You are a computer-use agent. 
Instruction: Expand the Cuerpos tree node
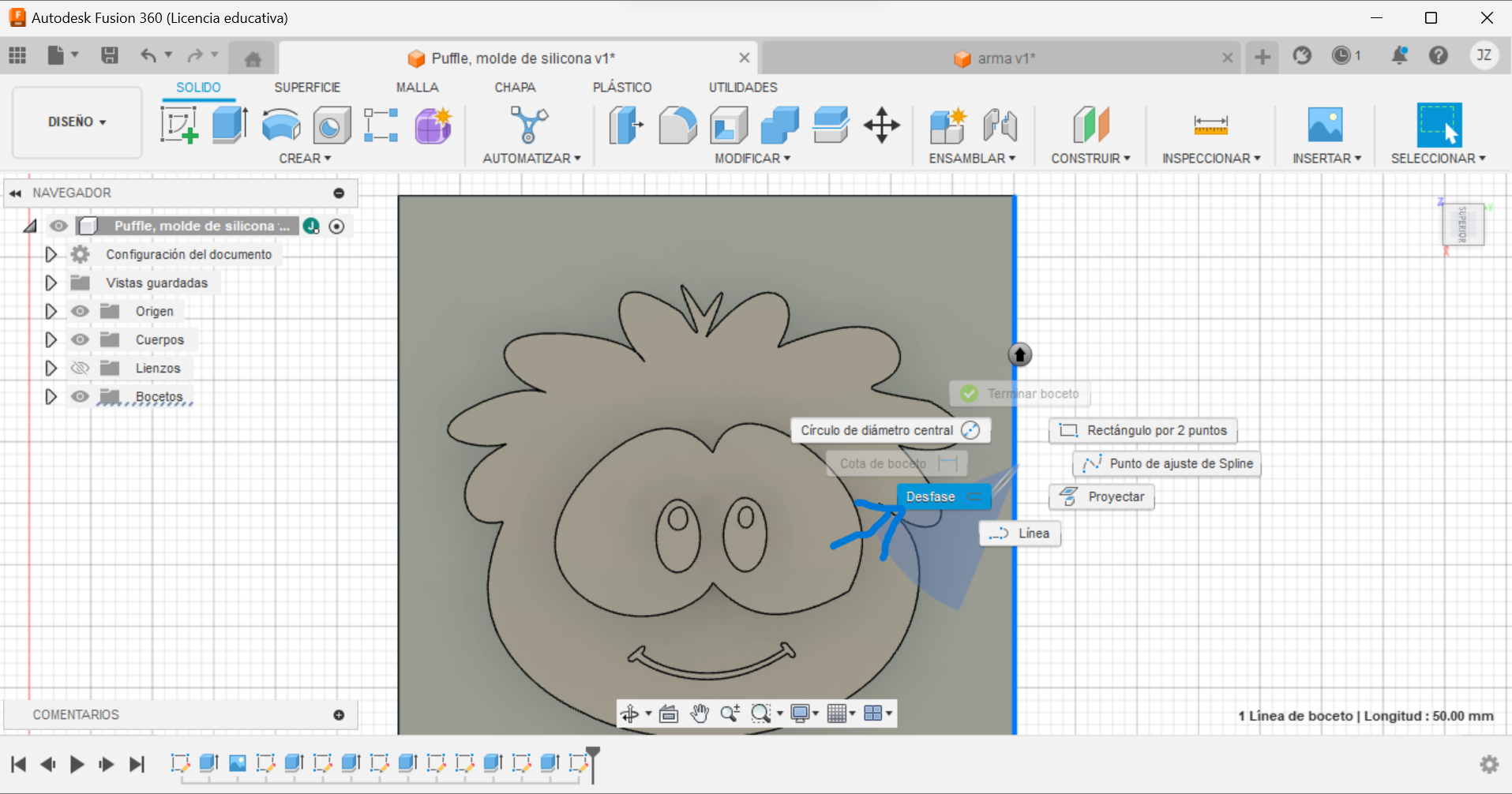click(51, 339)
